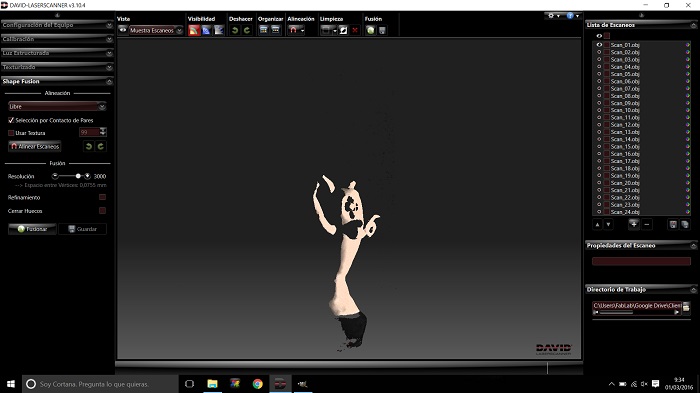The height and width of the screenshot is (393, 700).
Task: Click the undo arrow under Deshacer
Action: coord(235,30)
